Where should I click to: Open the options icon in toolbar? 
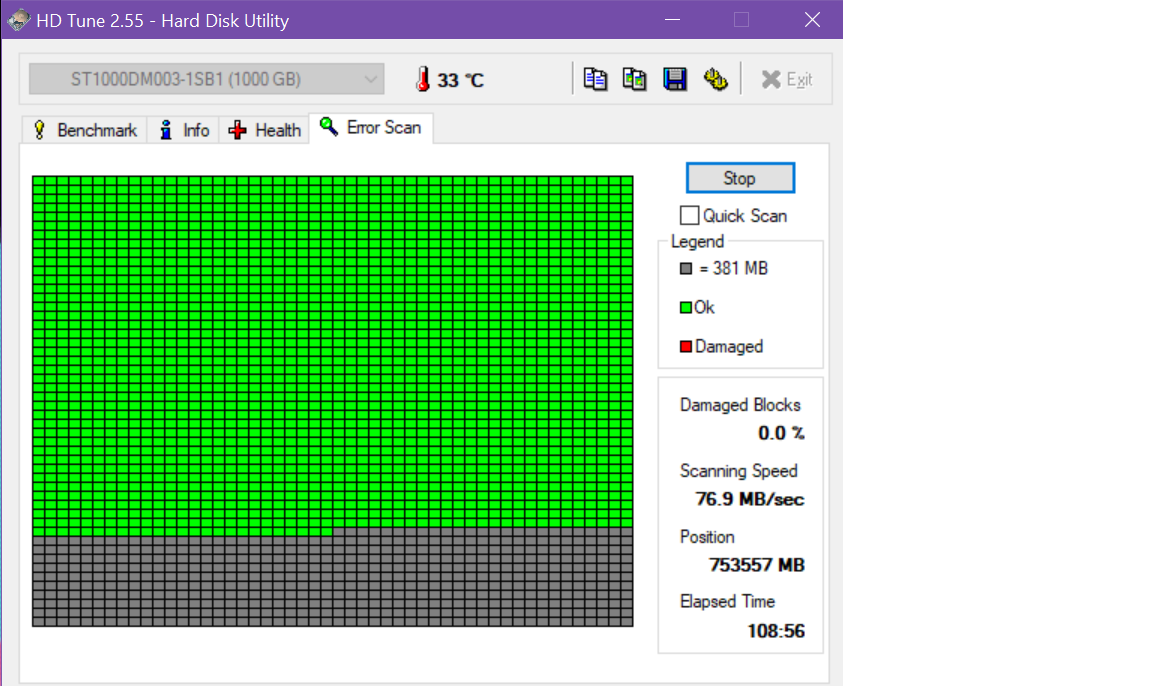pos(715,79)
